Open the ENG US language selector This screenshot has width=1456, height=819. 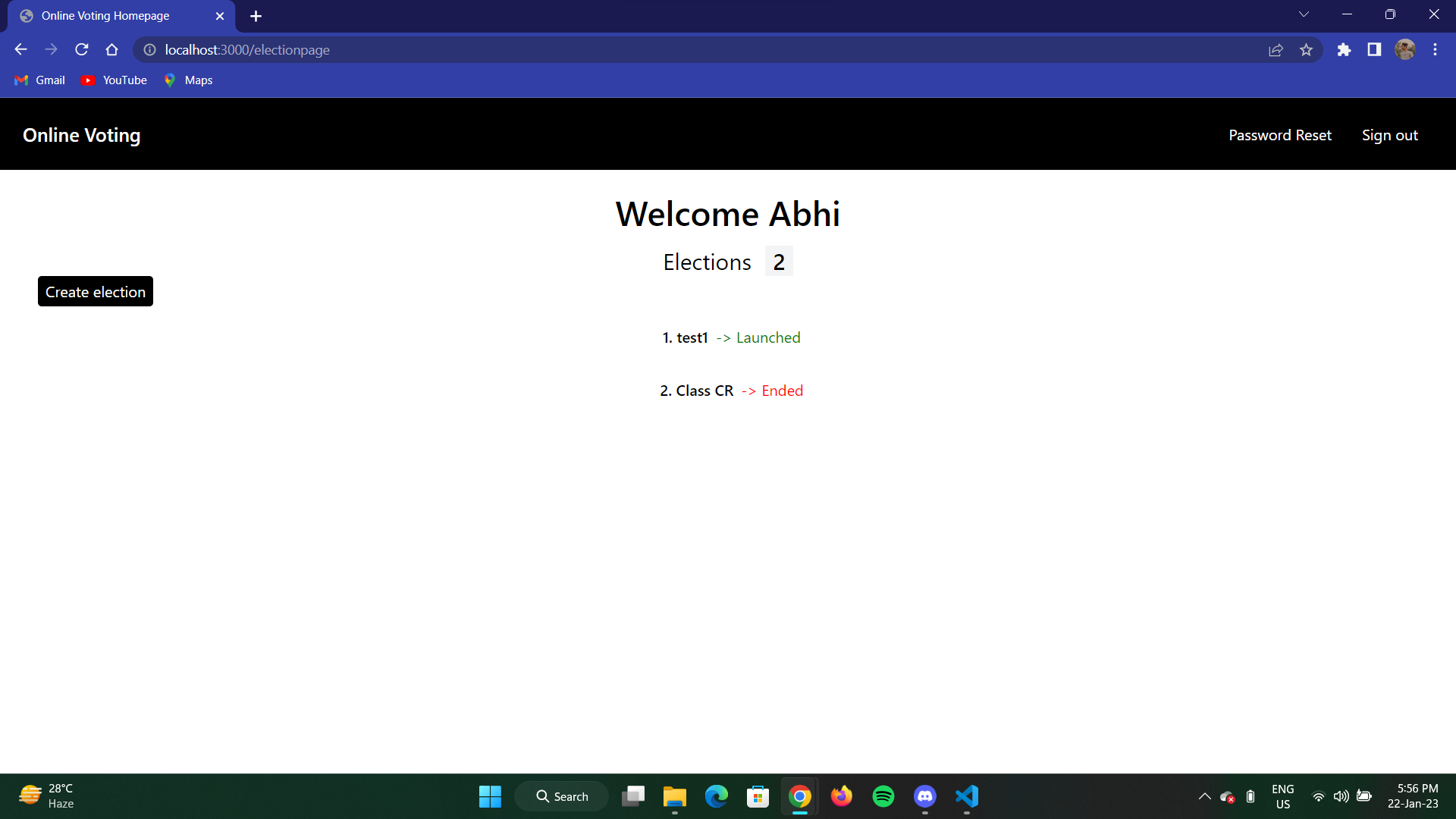point(1282,796)
